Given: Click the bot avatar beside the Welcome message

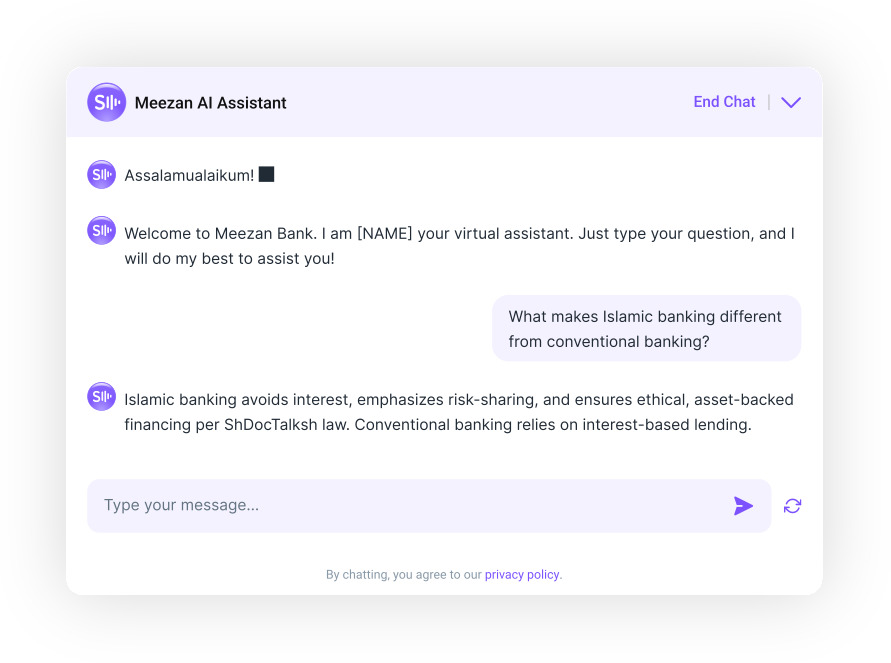Looking at the screenshot, I should (101, 231).
